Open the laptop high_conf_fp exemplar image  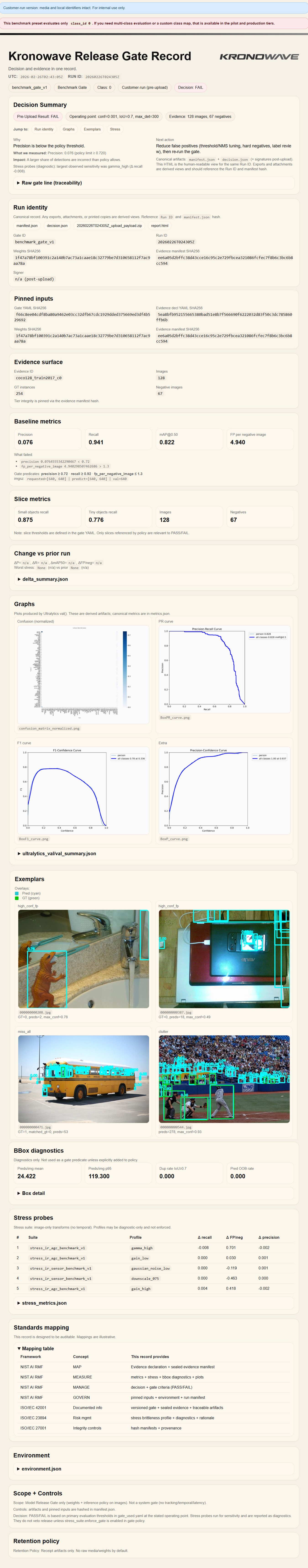(x=224, y=959)
